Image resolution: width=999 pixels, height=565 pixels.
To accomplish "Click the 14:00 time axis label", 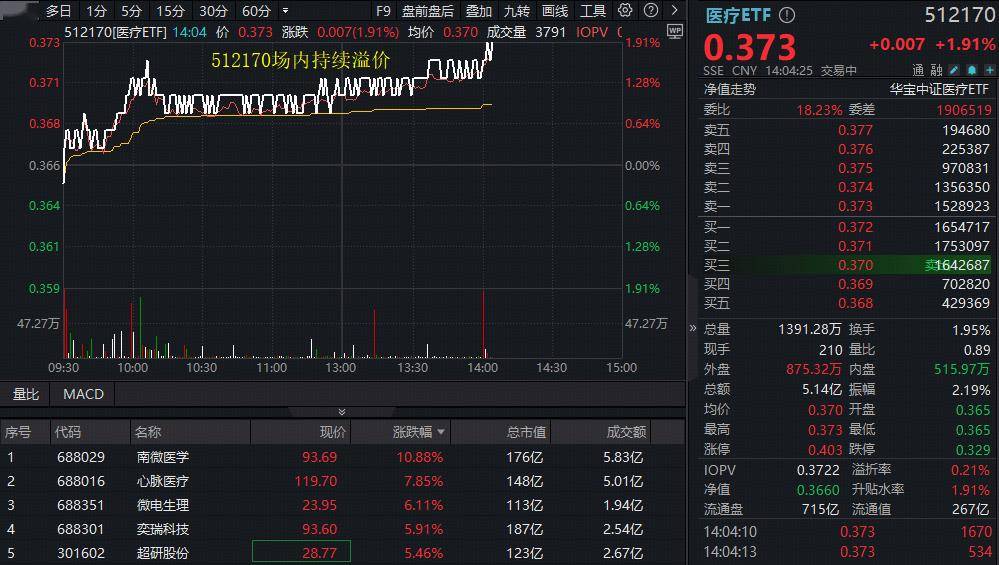I will pos(482,368).
